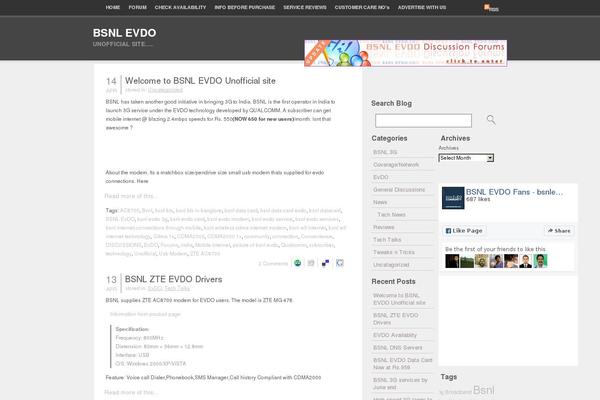This screenshot has width=600, height=400.
Task: Click the Digg share icon beside StumbleUpon
Action: tap(311, 263)
